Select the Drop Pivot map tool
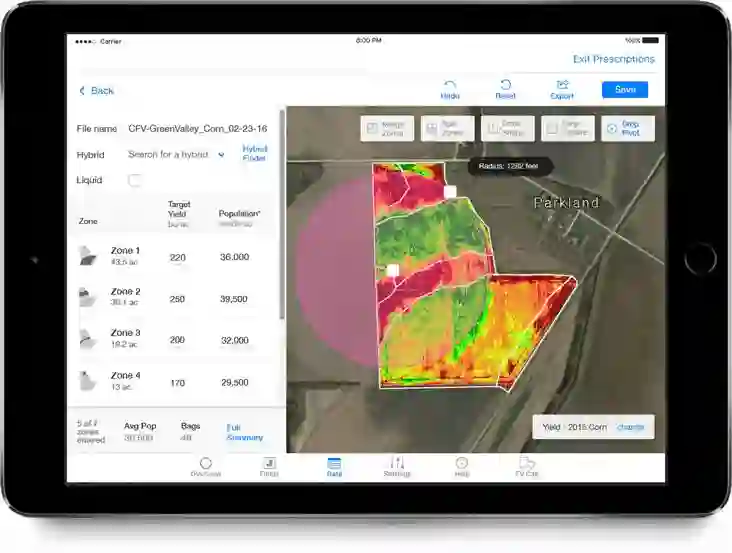Screen dimensions: 732x553 [628, 128]
